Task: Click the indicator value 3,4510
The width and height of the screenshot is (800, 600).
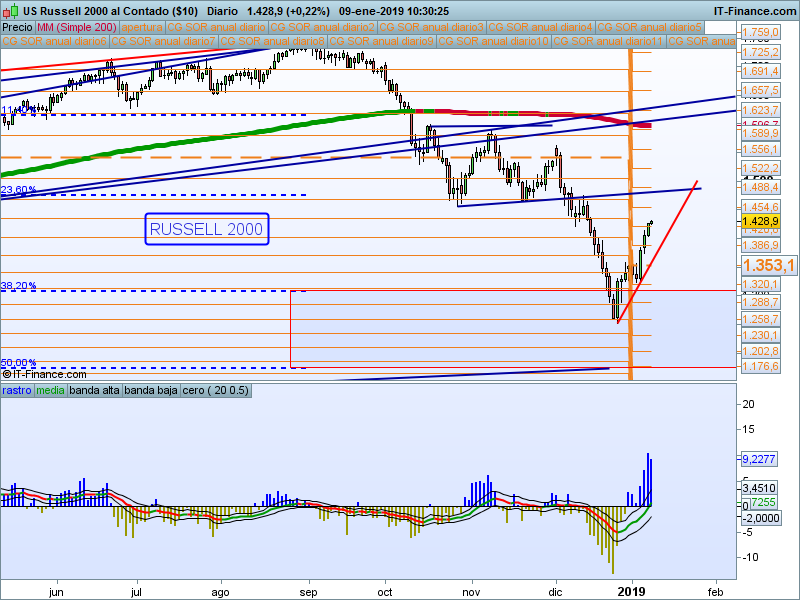Action: (x=759, y=488)
